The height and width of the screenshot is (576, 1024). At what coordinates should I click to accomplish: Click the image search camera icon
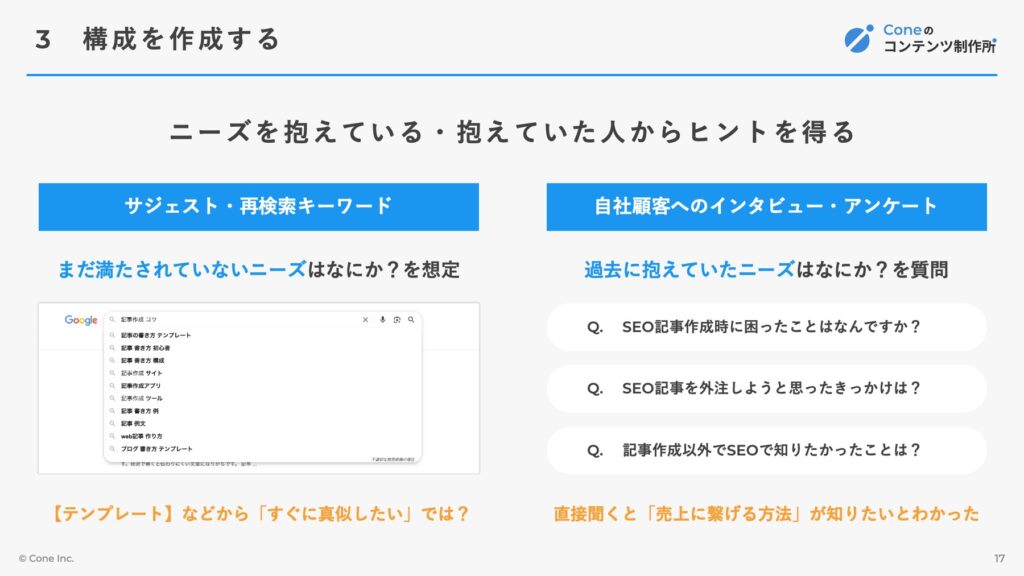tap(396, 319)
